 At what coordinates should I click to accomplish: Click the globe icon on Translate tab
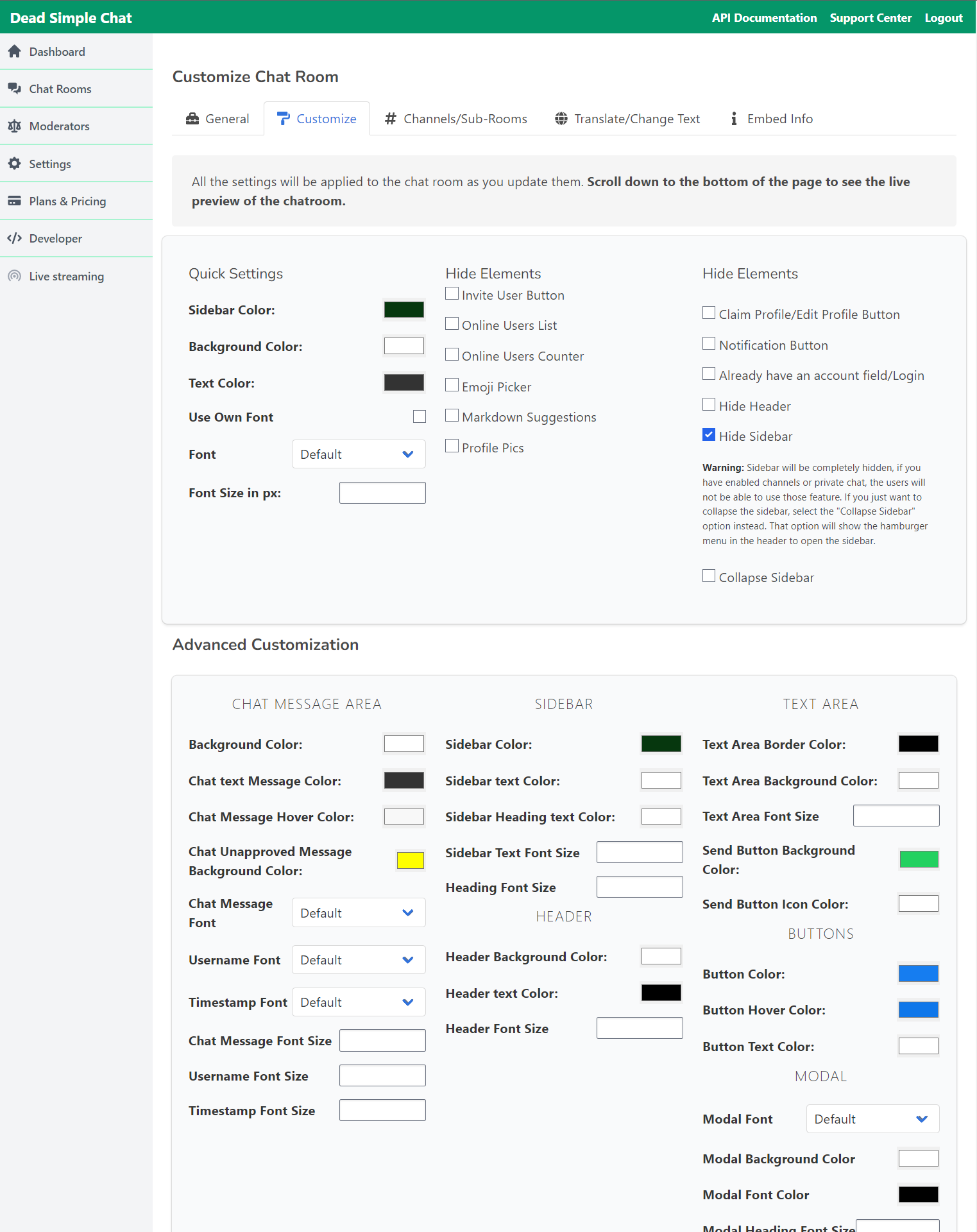click(x=561, y=119)
